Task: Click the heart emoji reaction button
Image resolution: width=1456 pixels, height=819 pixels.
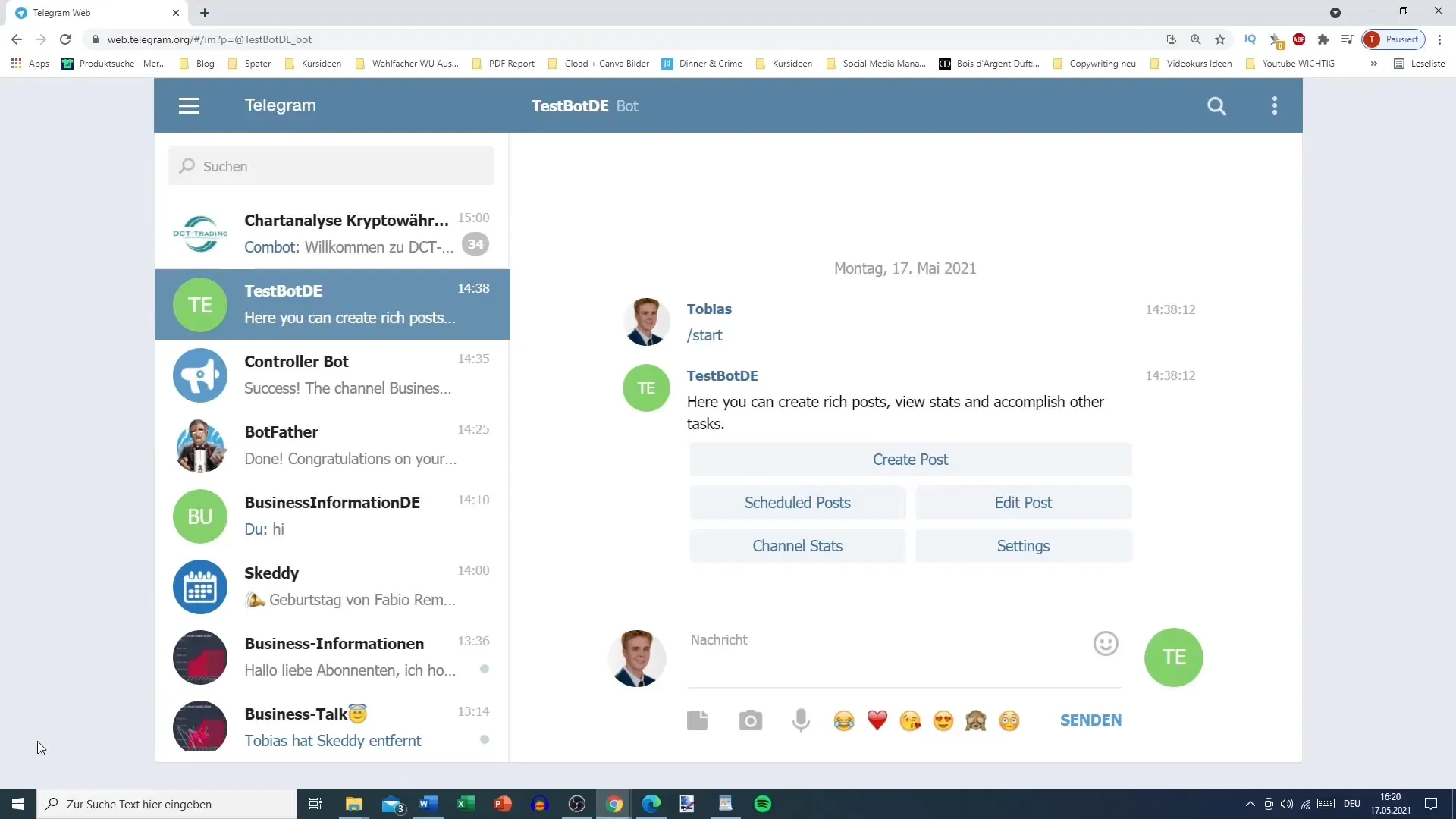Action: point(876,720)
